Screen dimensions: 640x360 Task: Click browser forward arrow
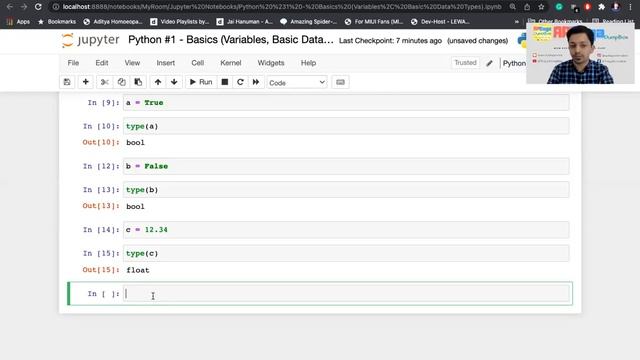point(24,7)
